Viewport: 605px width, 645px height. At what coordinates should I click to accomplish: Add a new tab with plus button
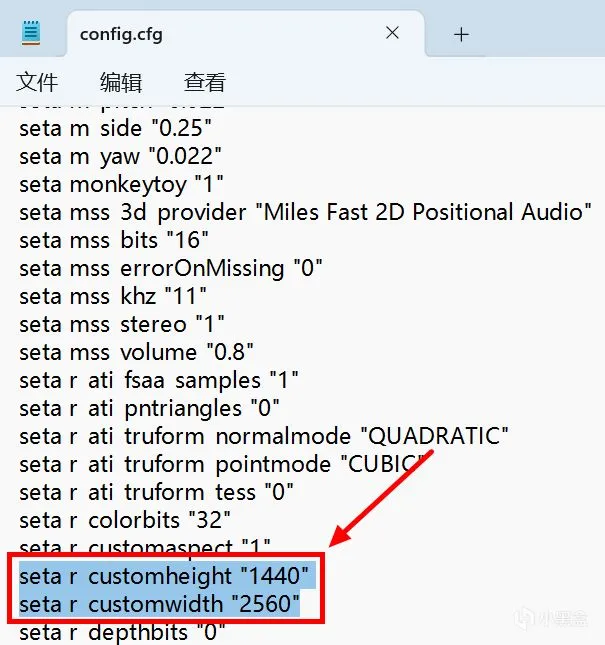pyautogui.click(x=461, y=34)
